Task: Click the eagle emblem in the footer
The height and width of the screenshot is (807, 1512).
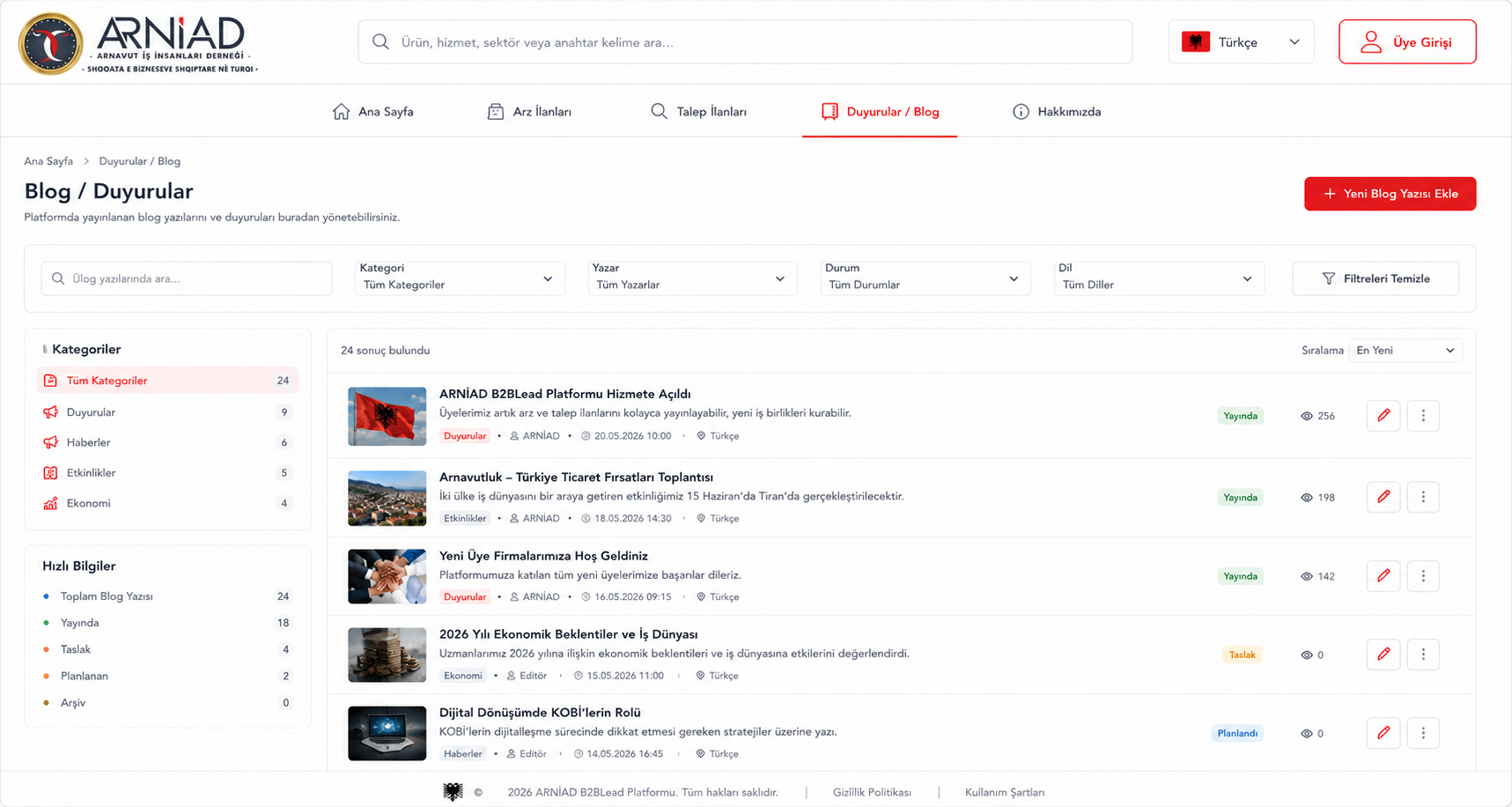Action: pos(453,792)
